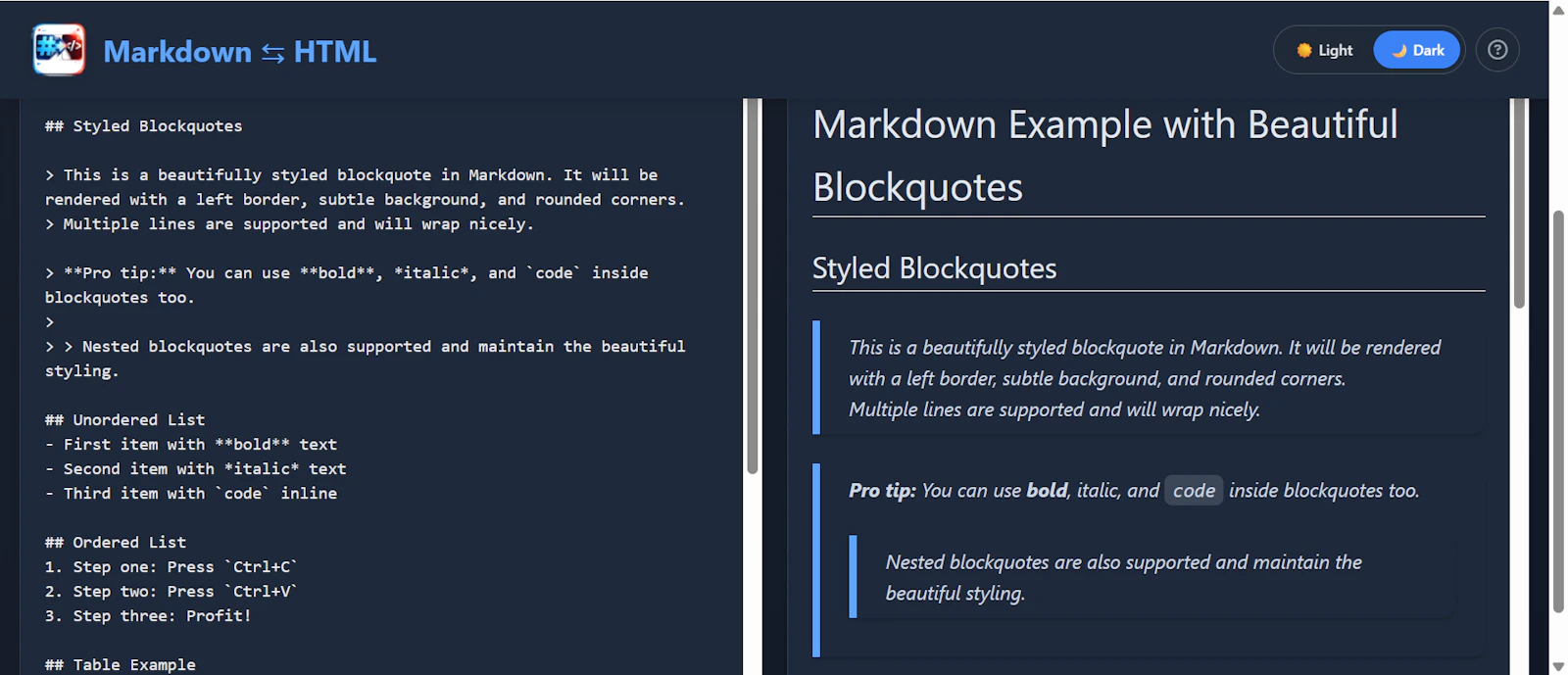Click the '## Table Example' line in editor
Viewport: 1568px width, 675px height.
[121, 665]
